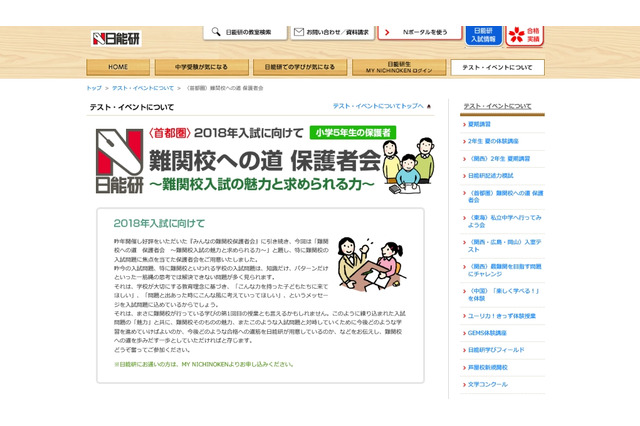Click トップ breadcrumb link
This screenshot has height=426, width=640.
[x=94, y=88]
